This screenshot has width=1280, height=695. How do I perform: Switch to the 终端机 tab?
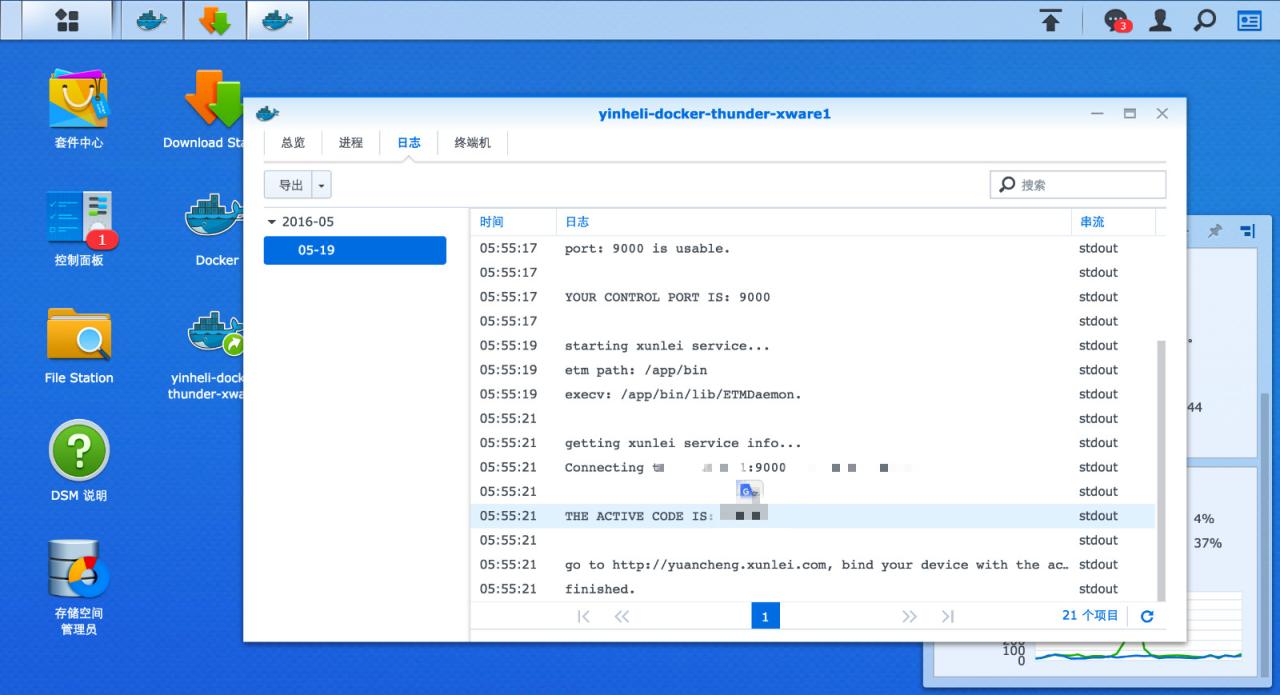point(472,143)
